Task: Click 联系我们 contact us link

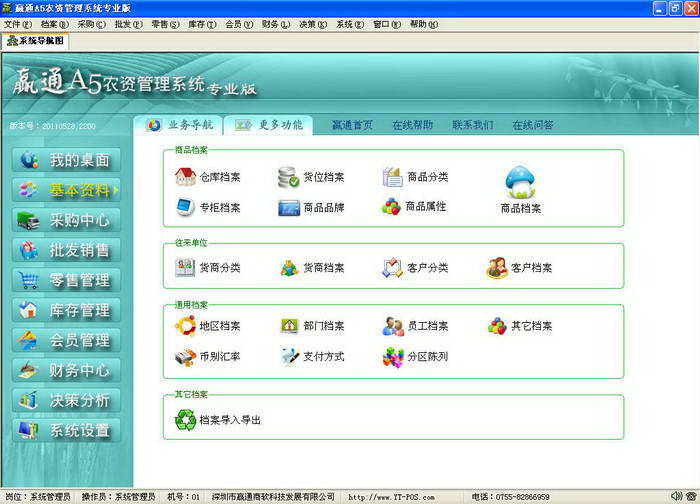Action: [x=472, y=125]
